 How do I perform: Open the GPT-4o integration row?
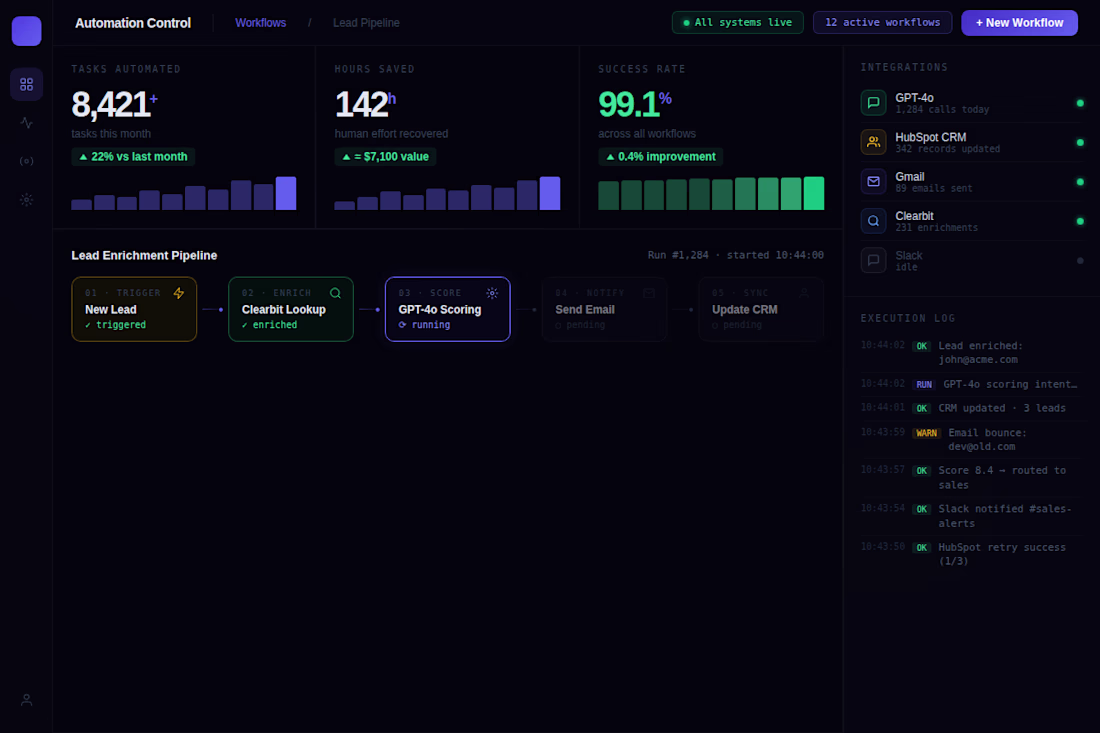pos(972,103)
